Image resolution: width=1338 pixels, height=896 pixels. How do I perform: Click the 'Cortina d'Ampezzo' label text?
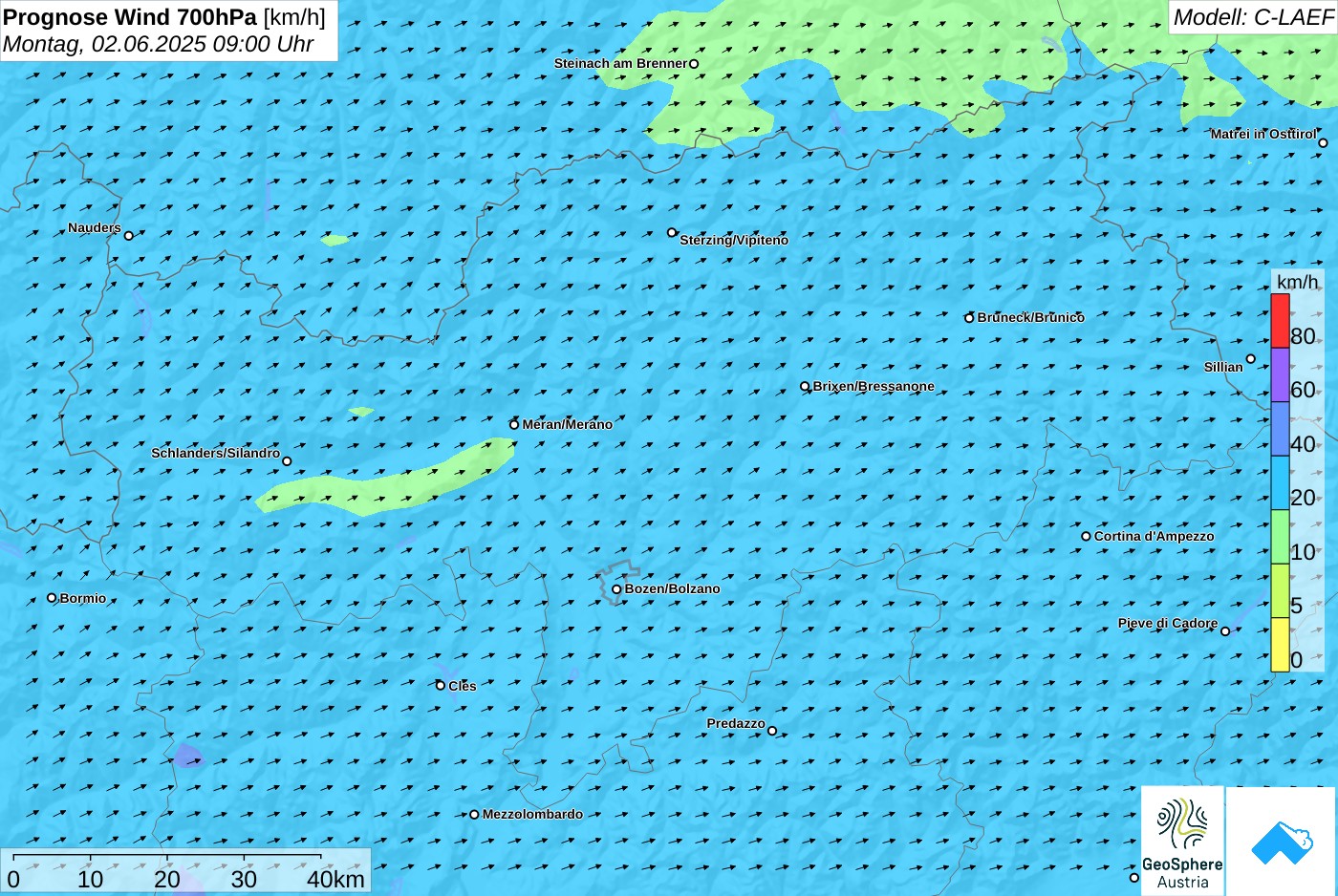1154,536
